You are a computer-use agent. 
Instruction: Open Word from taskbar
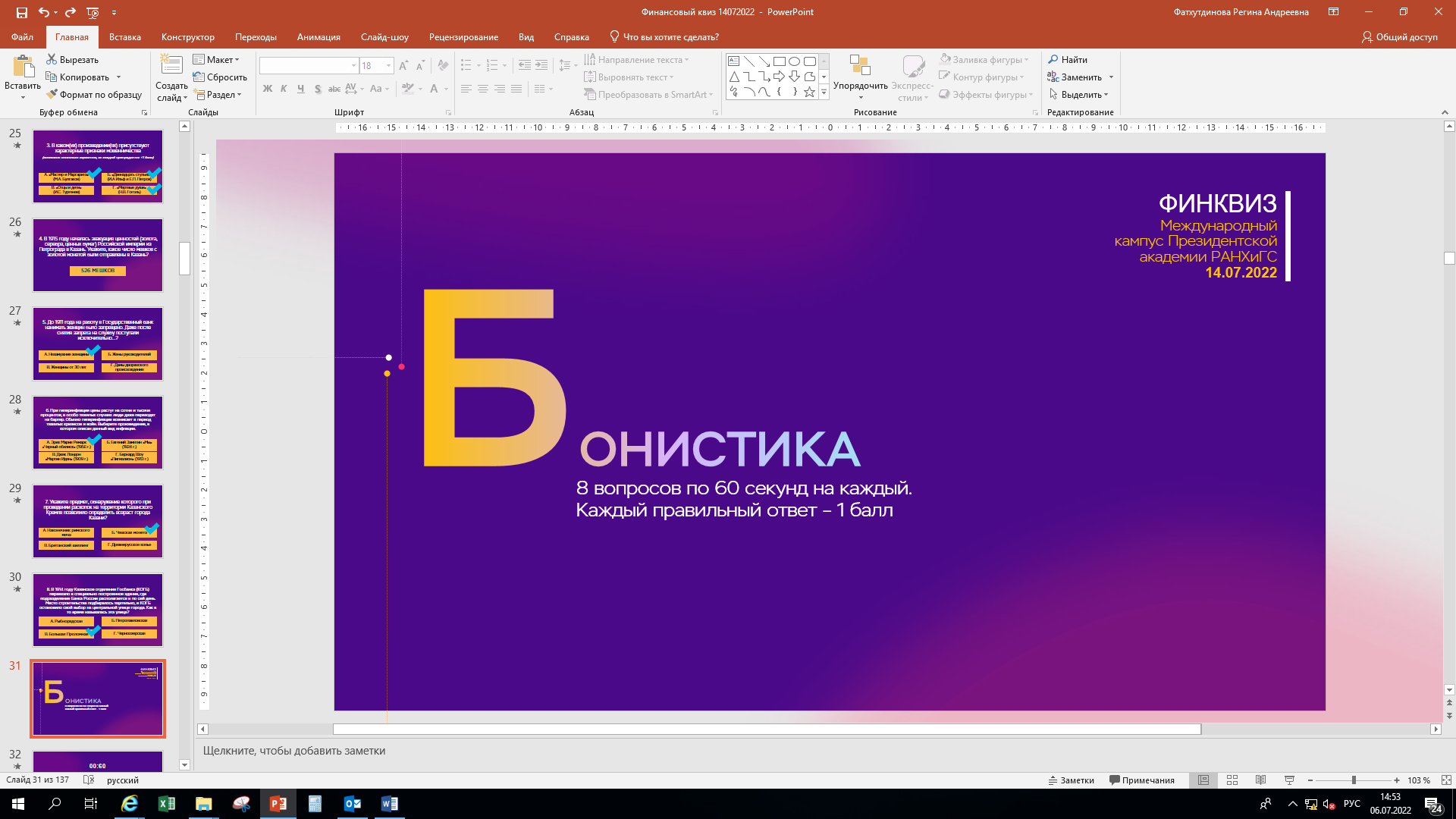point(389,804)
